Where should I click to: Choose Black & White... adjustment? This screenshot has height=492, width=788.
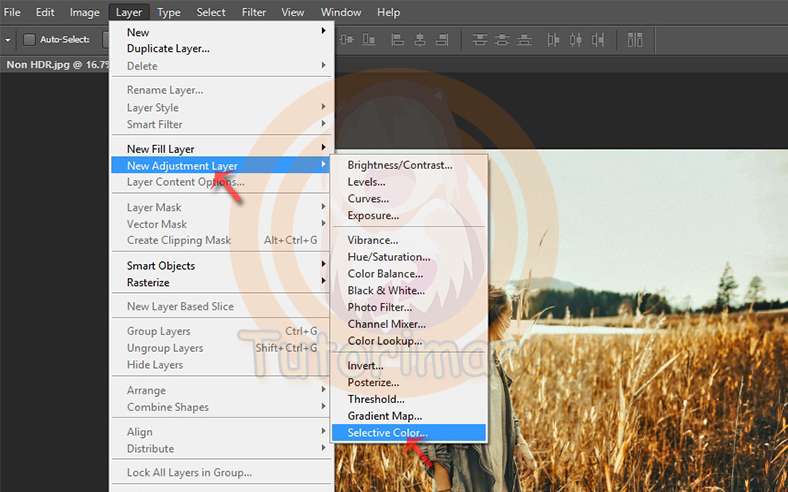409,290
